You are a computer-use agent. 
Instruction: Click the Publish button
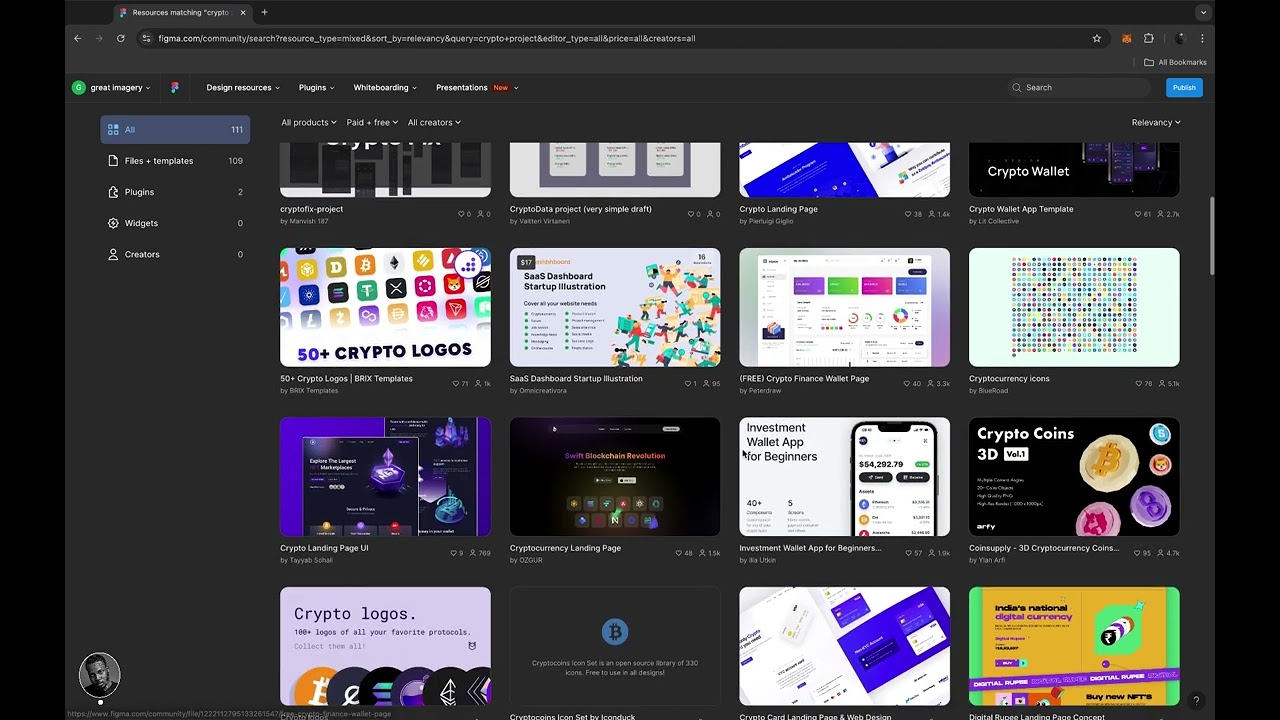(1184, 87)
